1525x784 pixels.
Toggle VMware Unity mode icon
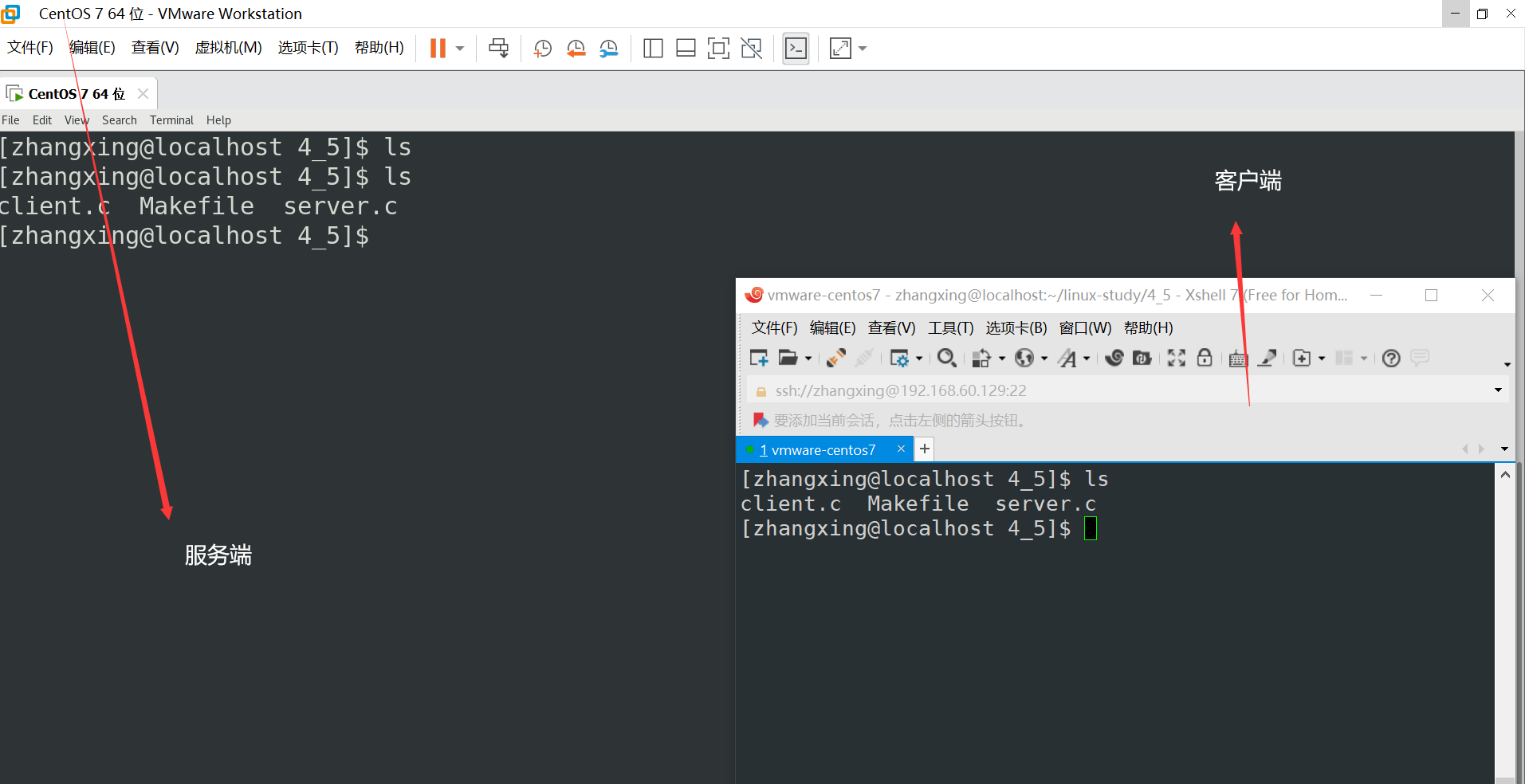(x=751, y=49)
